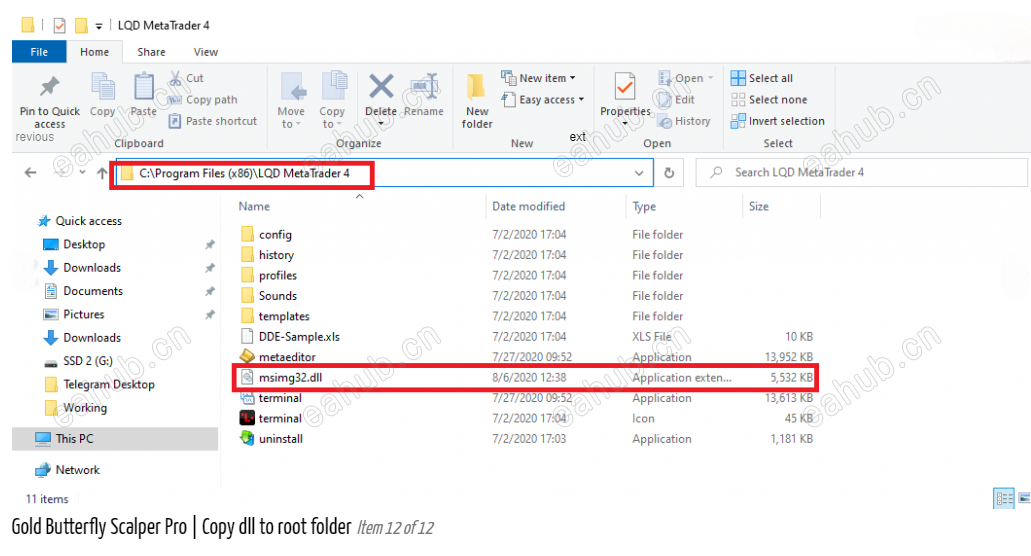Select SSD 2 (G:) drive
This screenshot has height=556, width=1031.
(78, 361)
